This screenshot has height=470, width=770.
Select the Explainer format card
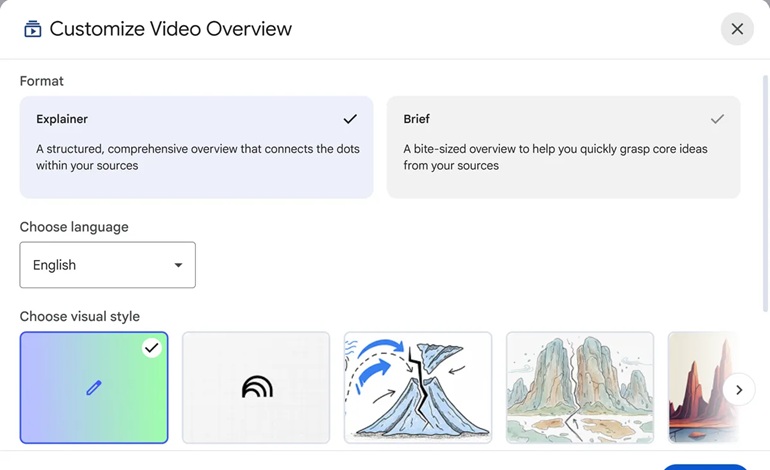(x=196, y=147)
